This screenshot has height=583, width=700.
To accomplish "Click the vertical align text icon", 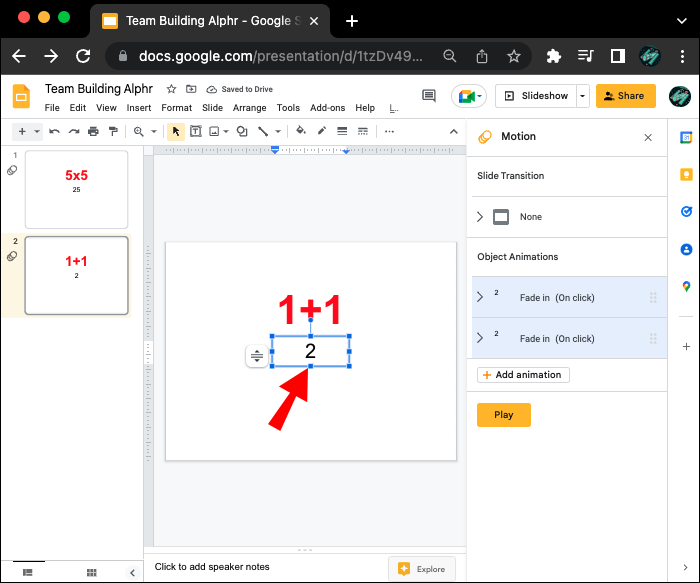I will point(257,356).
